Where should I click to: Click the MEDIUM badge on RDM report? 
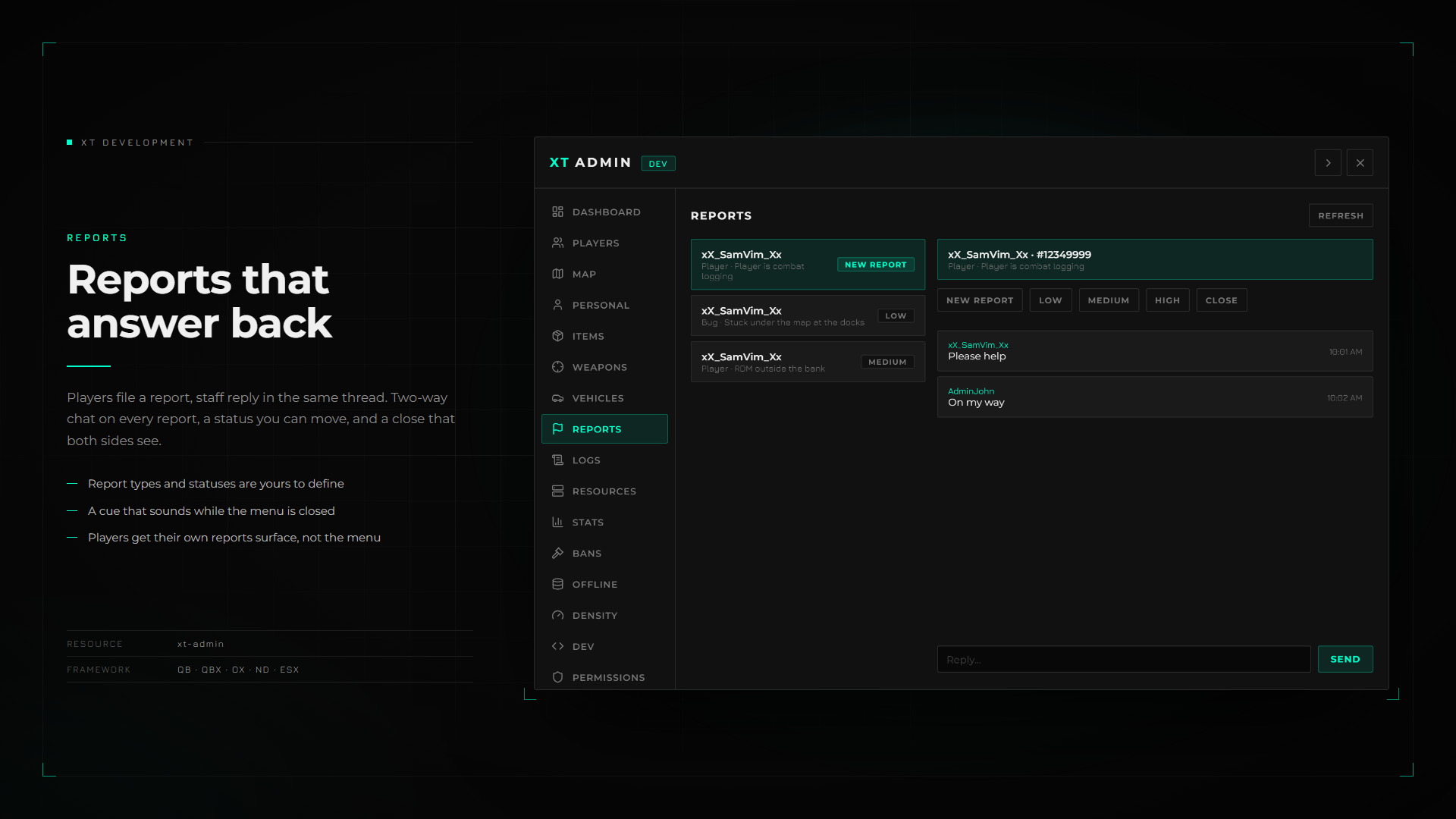click(887, 362)
